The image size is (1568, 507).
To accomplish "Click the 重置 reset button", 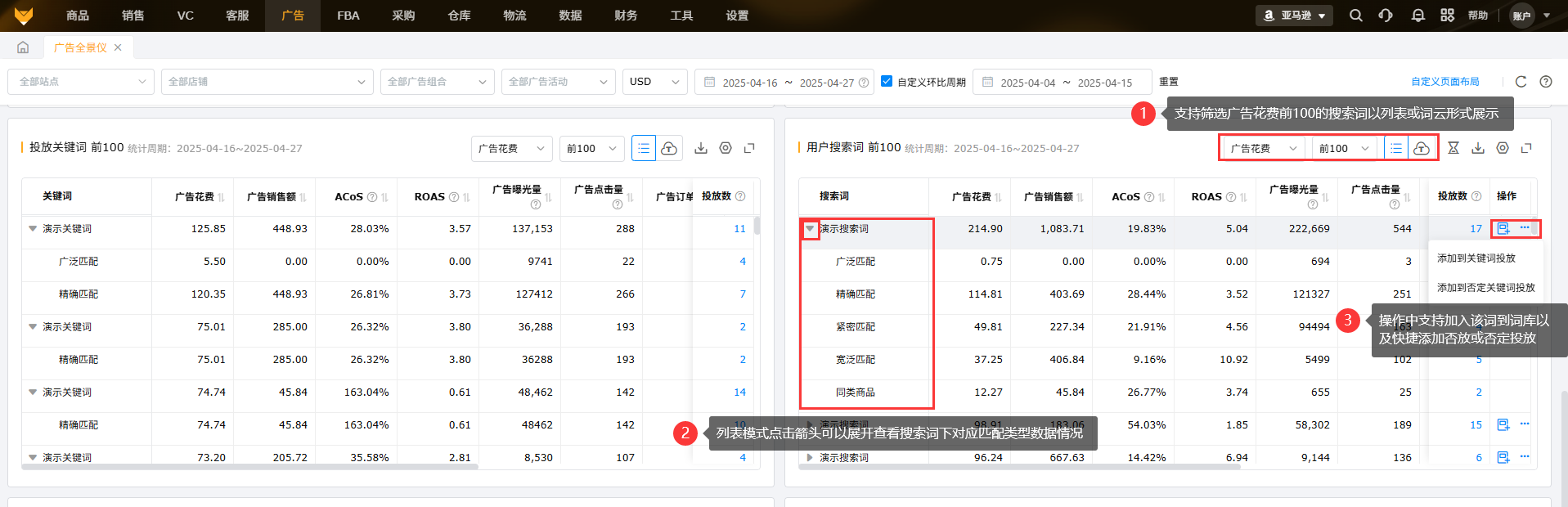I will point(1169,82).
